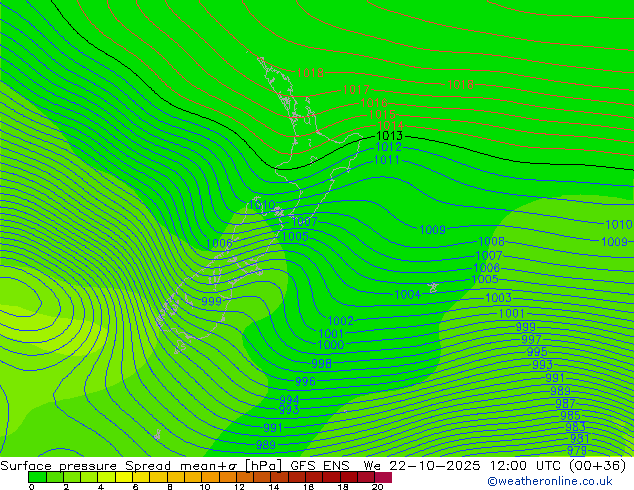Select the magenta legend swatch past 20
634x490 pixels.
click(383, 477)
